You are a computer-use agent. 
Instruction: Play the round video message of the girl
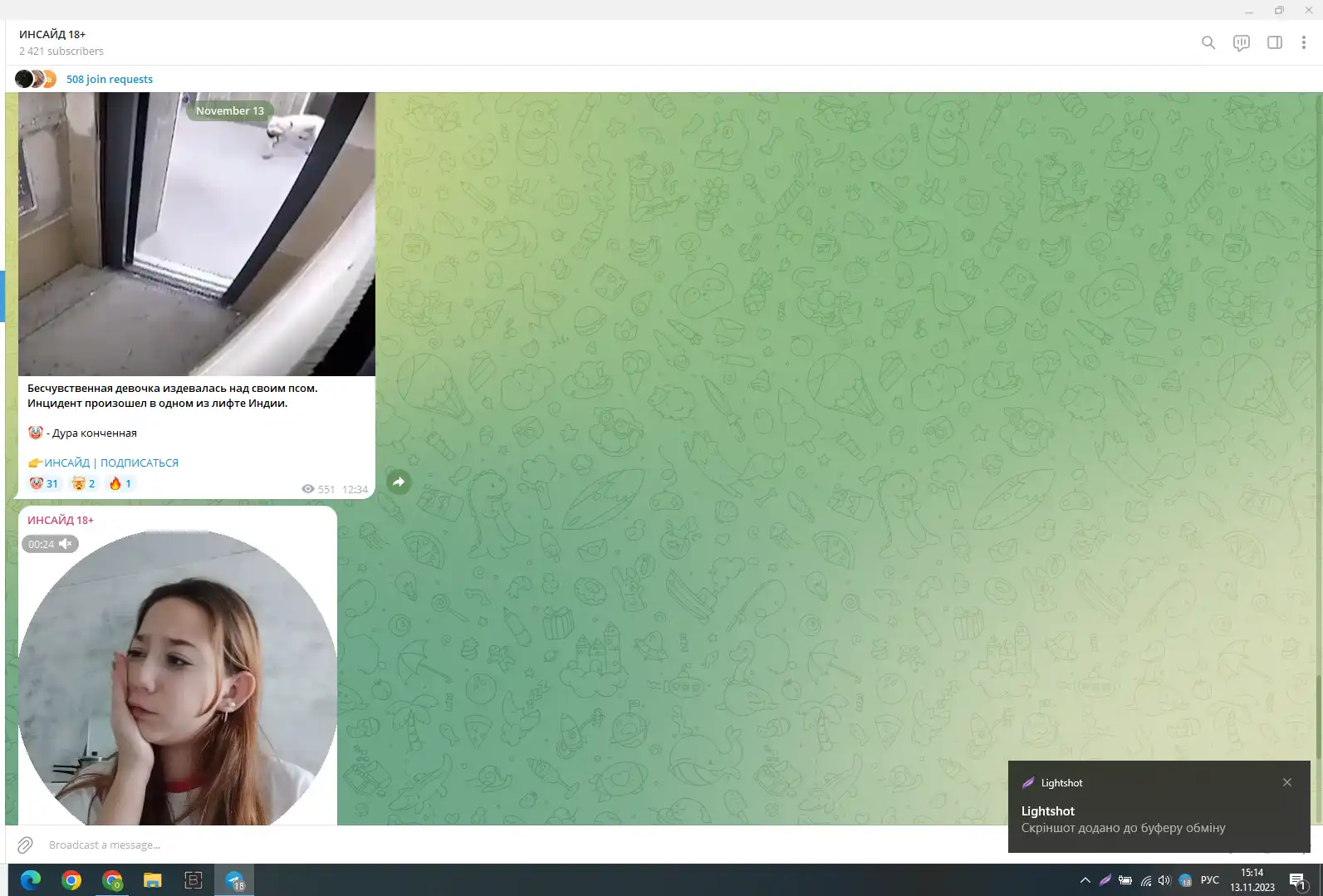coord(178,677)
